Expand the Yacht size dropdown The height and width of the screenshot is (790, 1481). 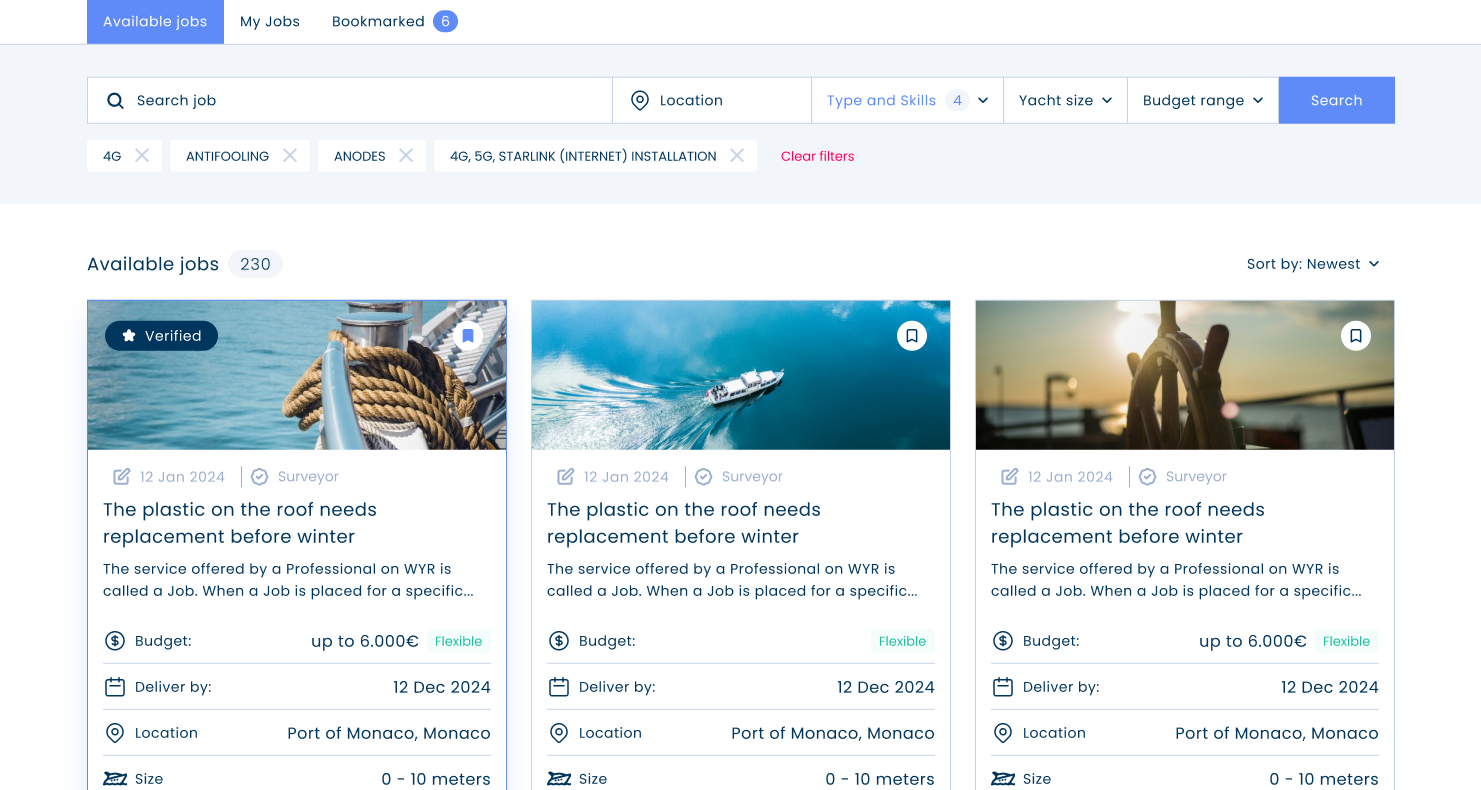(x=1065, y=100)
